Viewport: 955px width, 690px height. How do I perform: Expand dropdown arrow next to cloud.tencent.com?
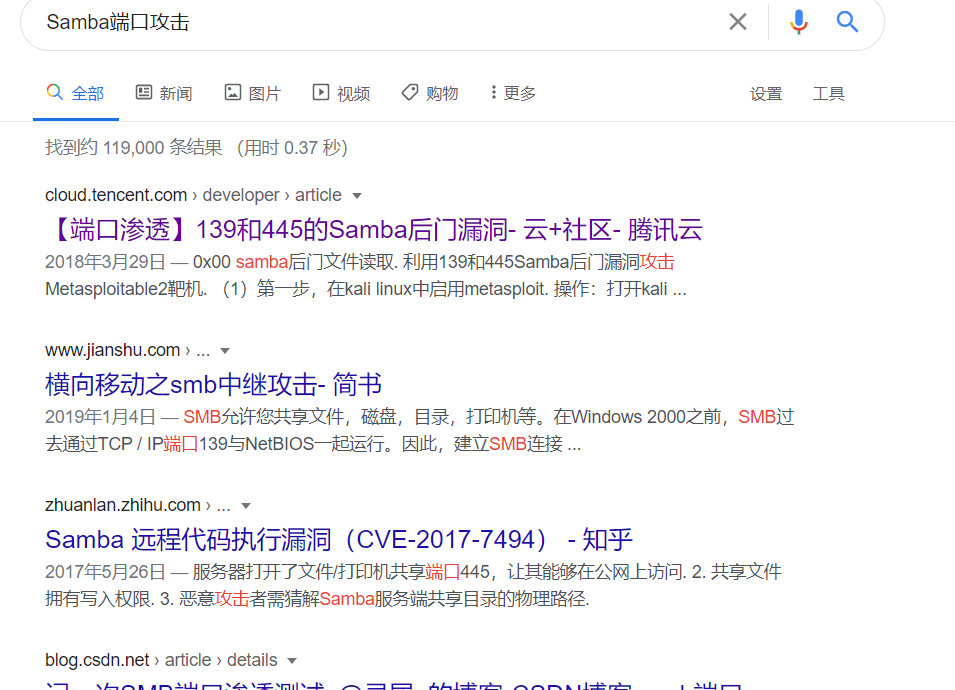357,195
